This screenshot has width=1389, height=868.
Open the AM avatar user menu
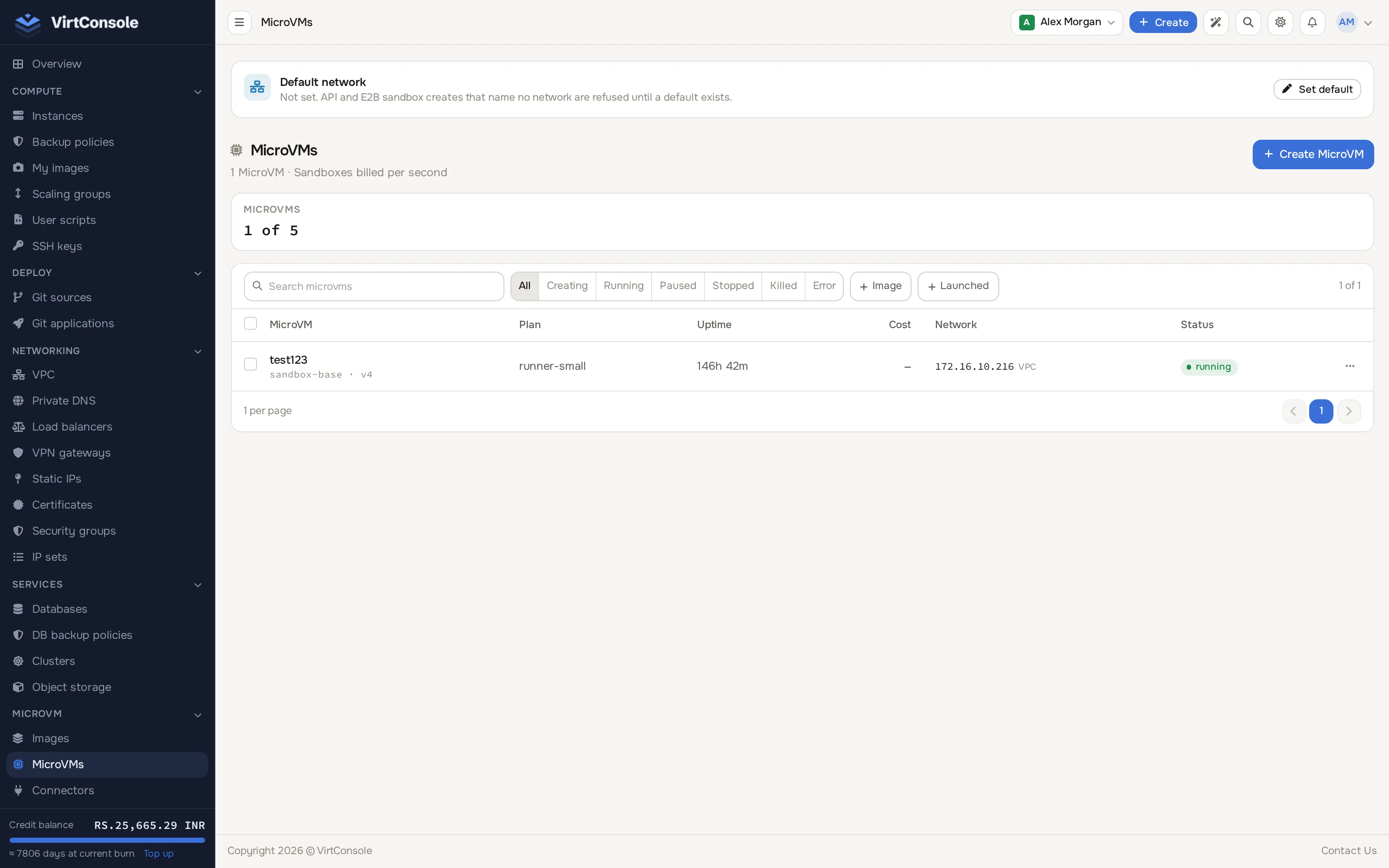tap(1354, 23)
